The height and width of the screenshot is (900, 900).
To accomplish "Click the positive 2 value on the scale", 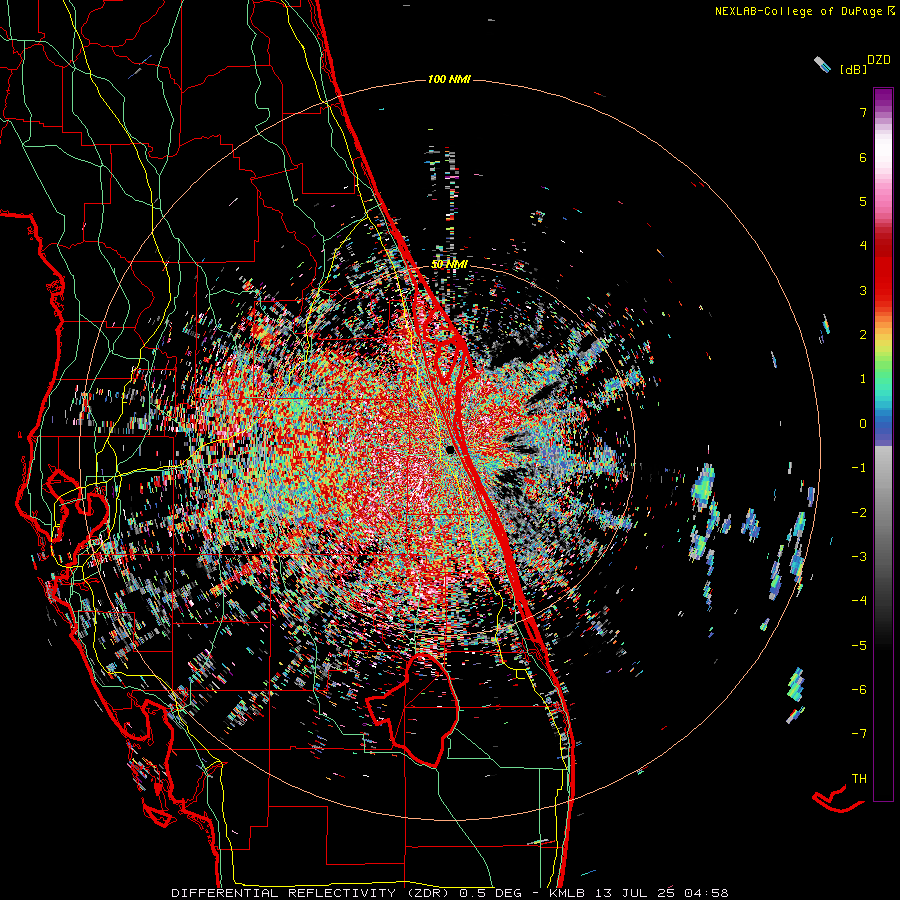I will point(863,335).
